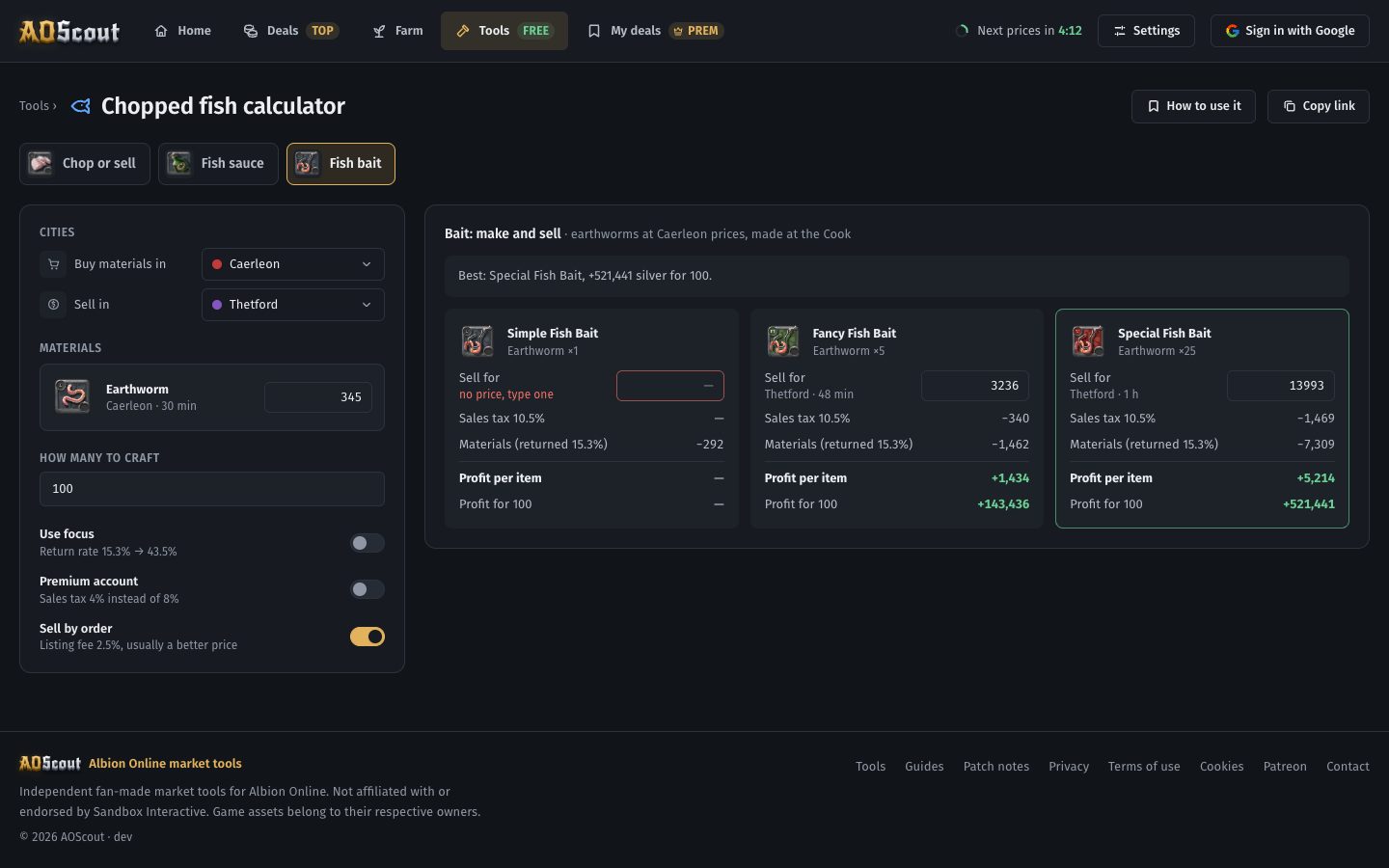The image size is (1389, 868).
Task: Click the Home house icon
Action: [161, 31]
